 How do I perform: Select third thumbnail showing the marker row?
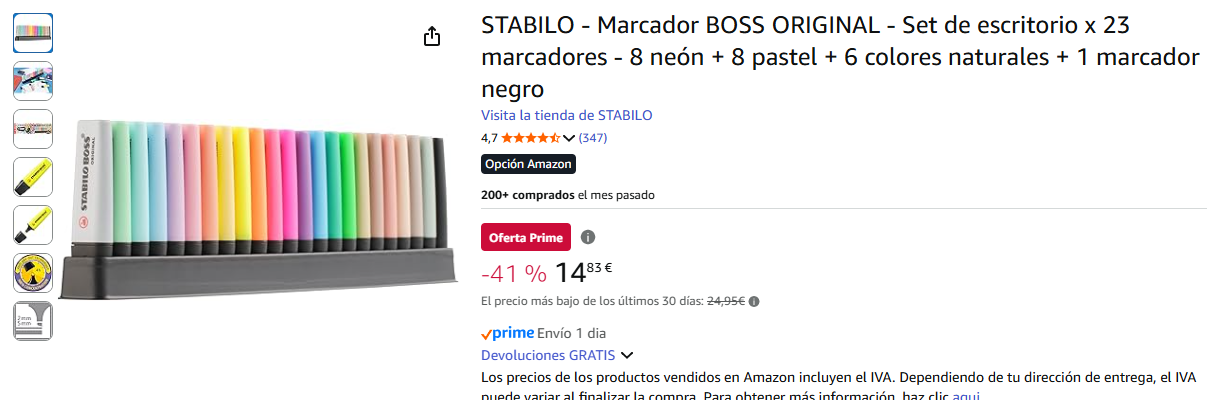(x=33, y=129)
